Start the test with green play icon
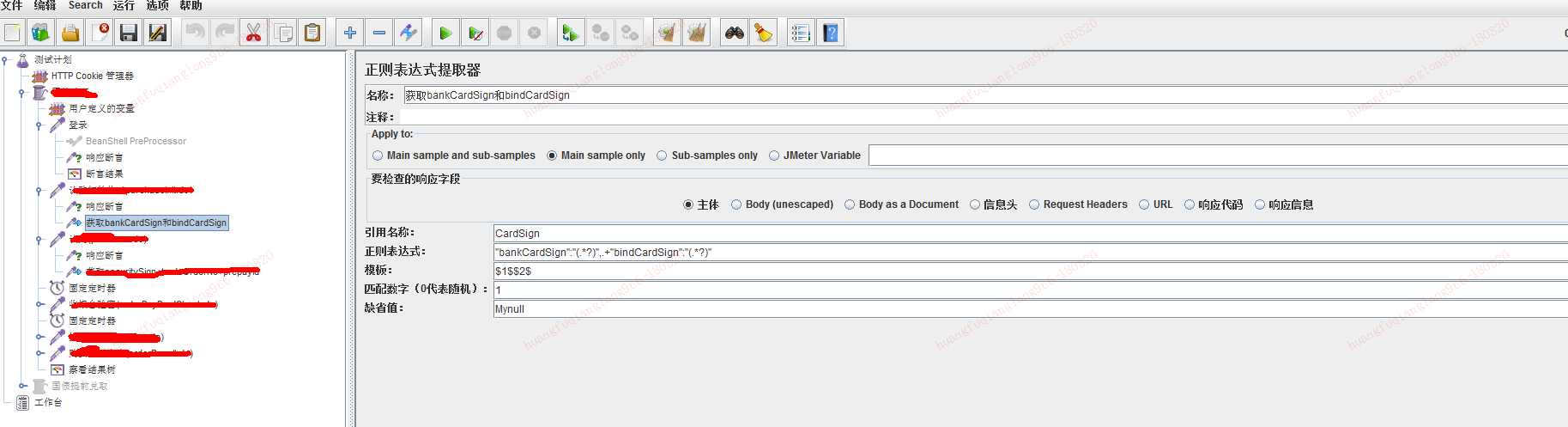 pyautogui.click(x=445, y=33)
